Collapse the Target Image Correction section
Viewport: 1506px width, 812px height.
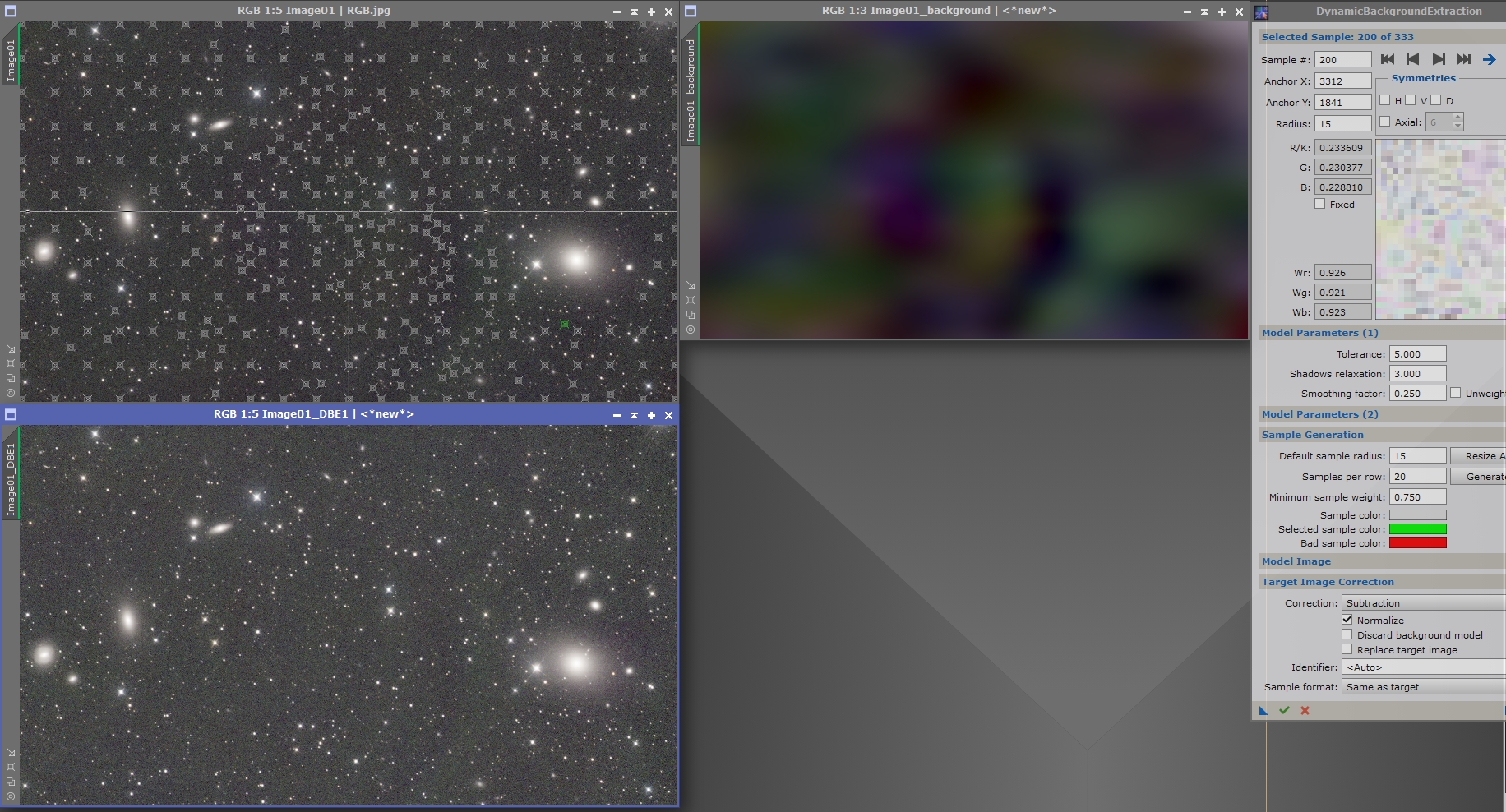point(1382,582)
